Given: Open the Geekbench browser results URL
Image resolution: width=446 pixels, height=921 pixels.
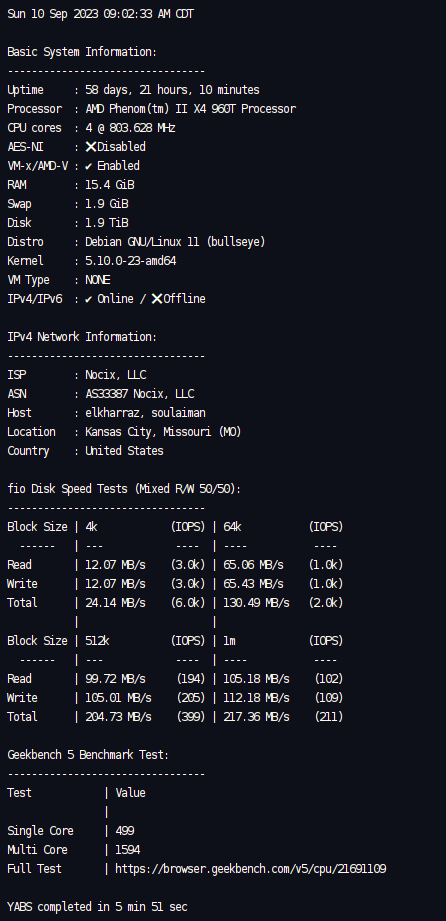Looking at the screenshot, I should 251,869.
